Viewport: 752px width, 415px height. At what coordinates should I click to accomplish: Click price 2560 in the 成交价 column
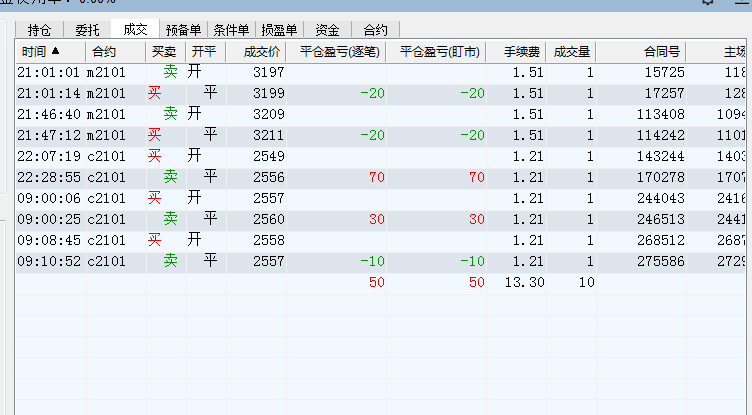(x=269, y=220)
